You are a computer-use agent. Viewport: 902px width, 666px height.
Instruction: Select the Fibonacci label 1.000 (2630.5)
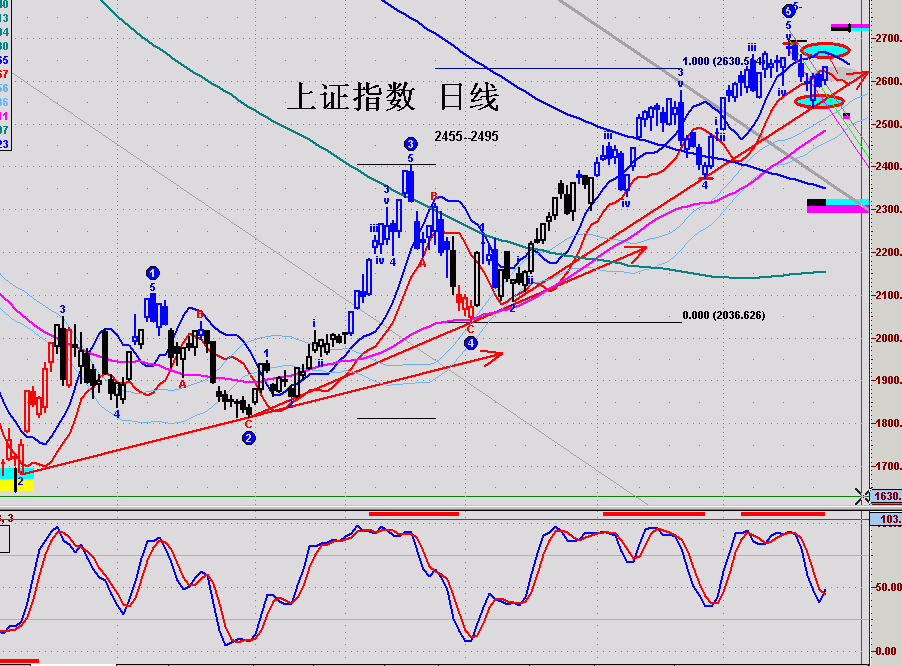pos(723,62)
